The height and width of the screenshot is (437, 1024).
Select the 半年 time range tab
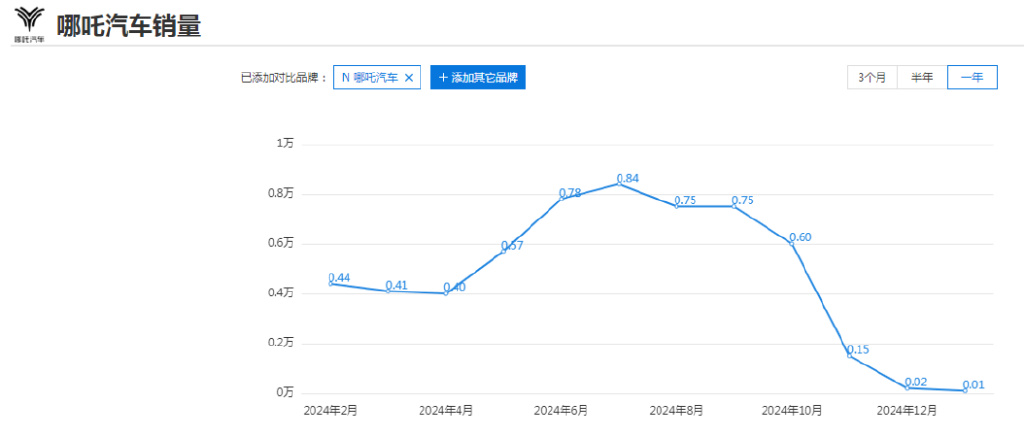922,78
